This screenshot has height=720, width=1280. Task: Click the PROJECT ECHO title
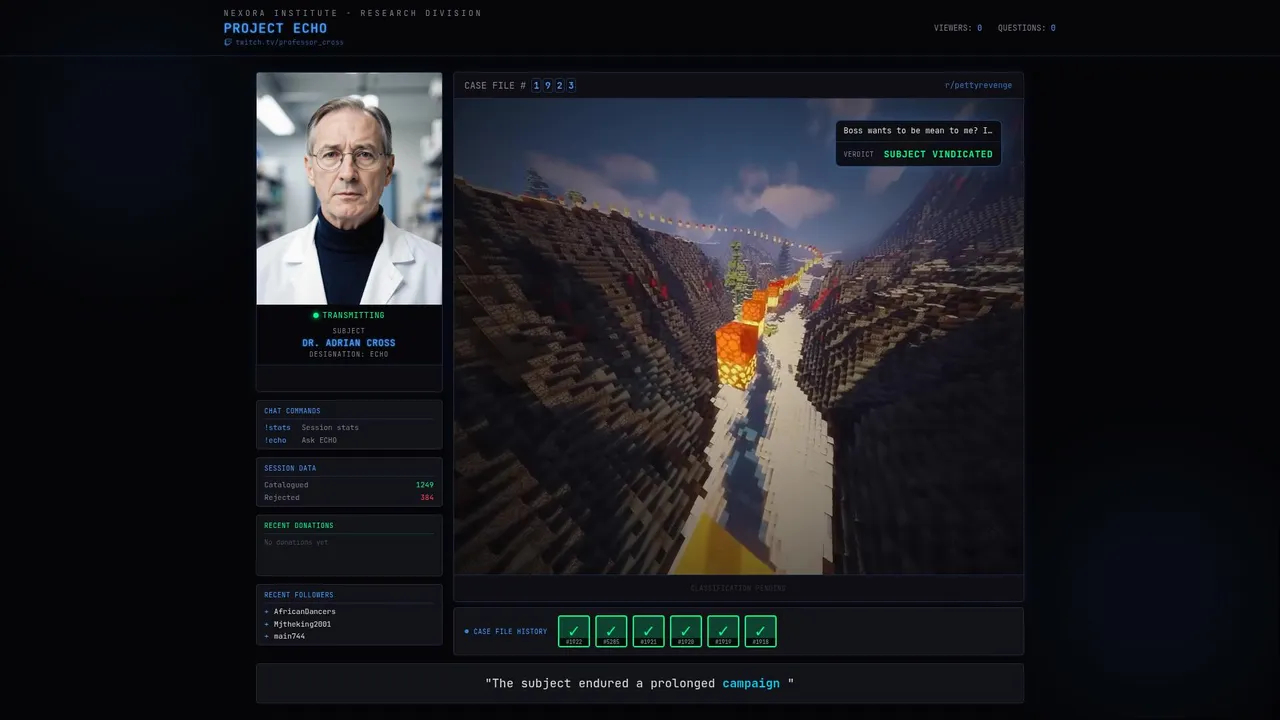[275, 28]
